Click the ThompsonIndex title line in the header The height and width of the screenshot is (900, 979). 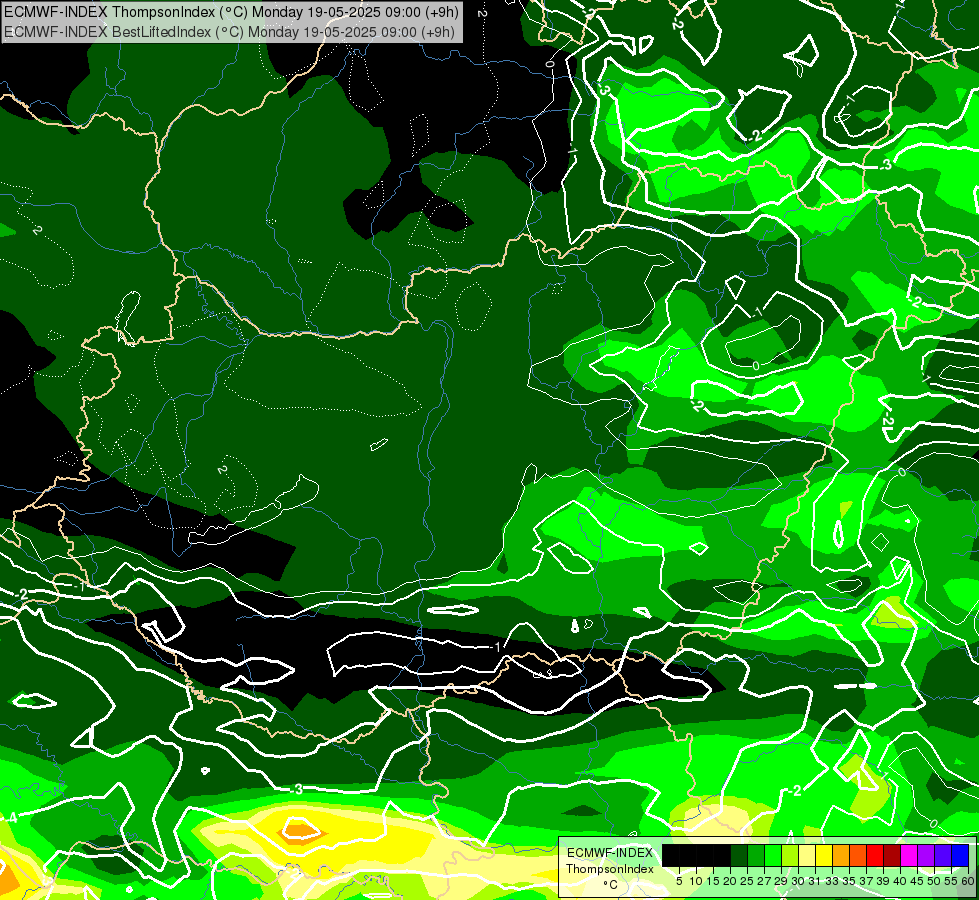(x=232, y=11)
